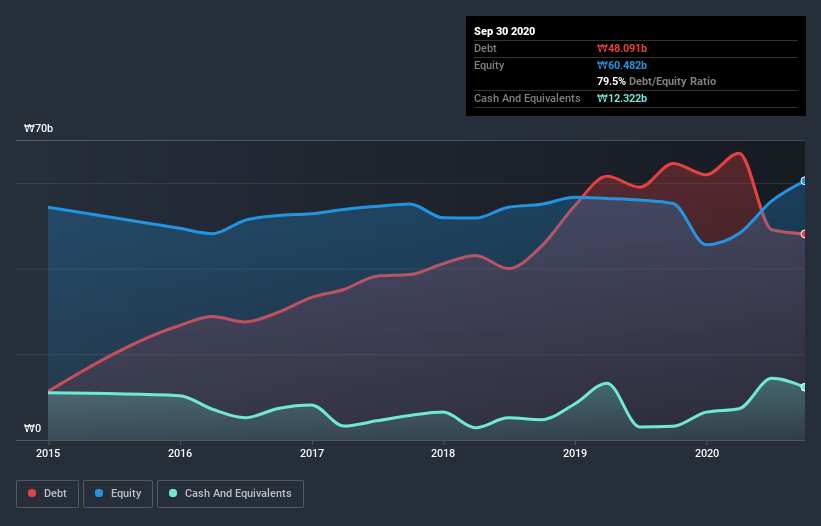The image size is (821, 526).
Task: Click the Sep 30 2020 tooltip date
Action: (505, 31)
